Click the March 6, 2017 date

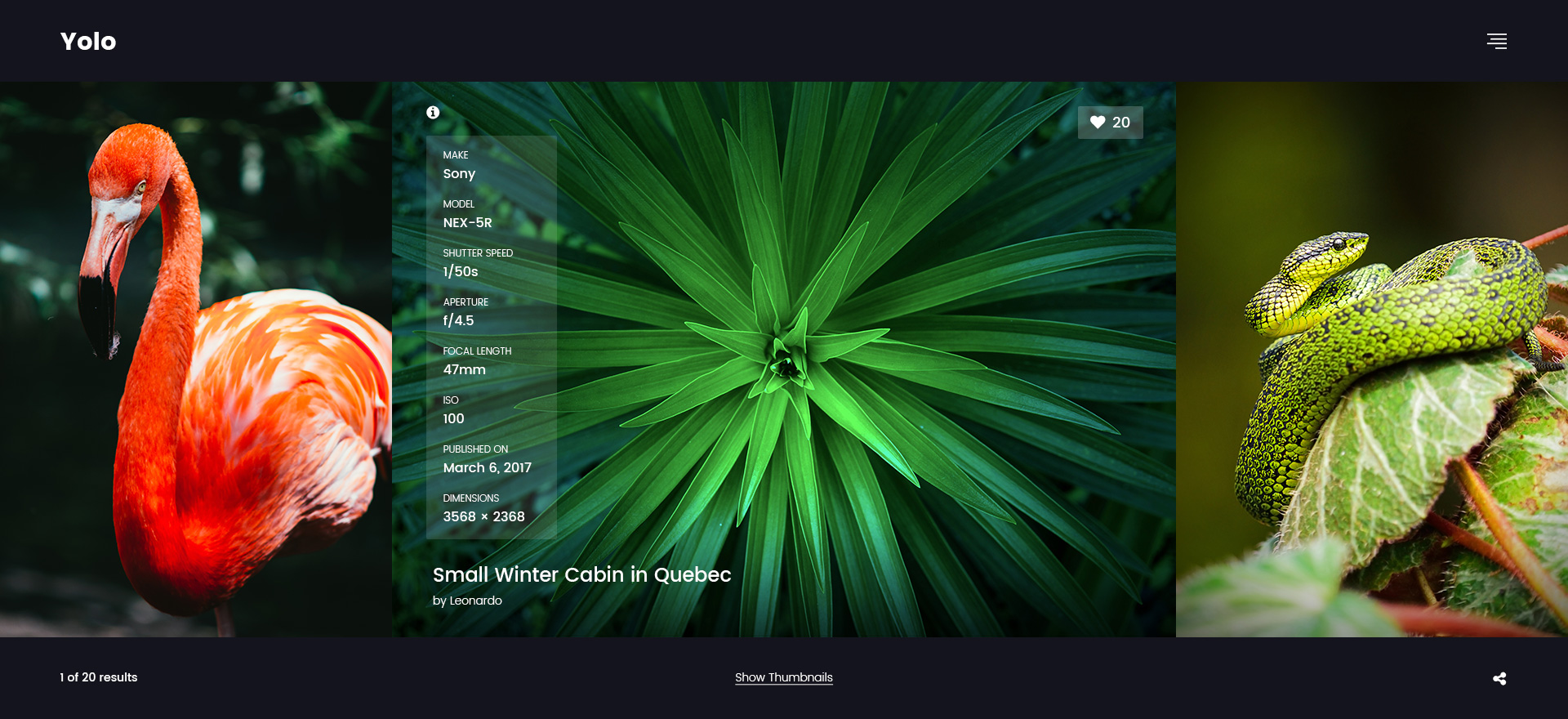tap(488, 468)
